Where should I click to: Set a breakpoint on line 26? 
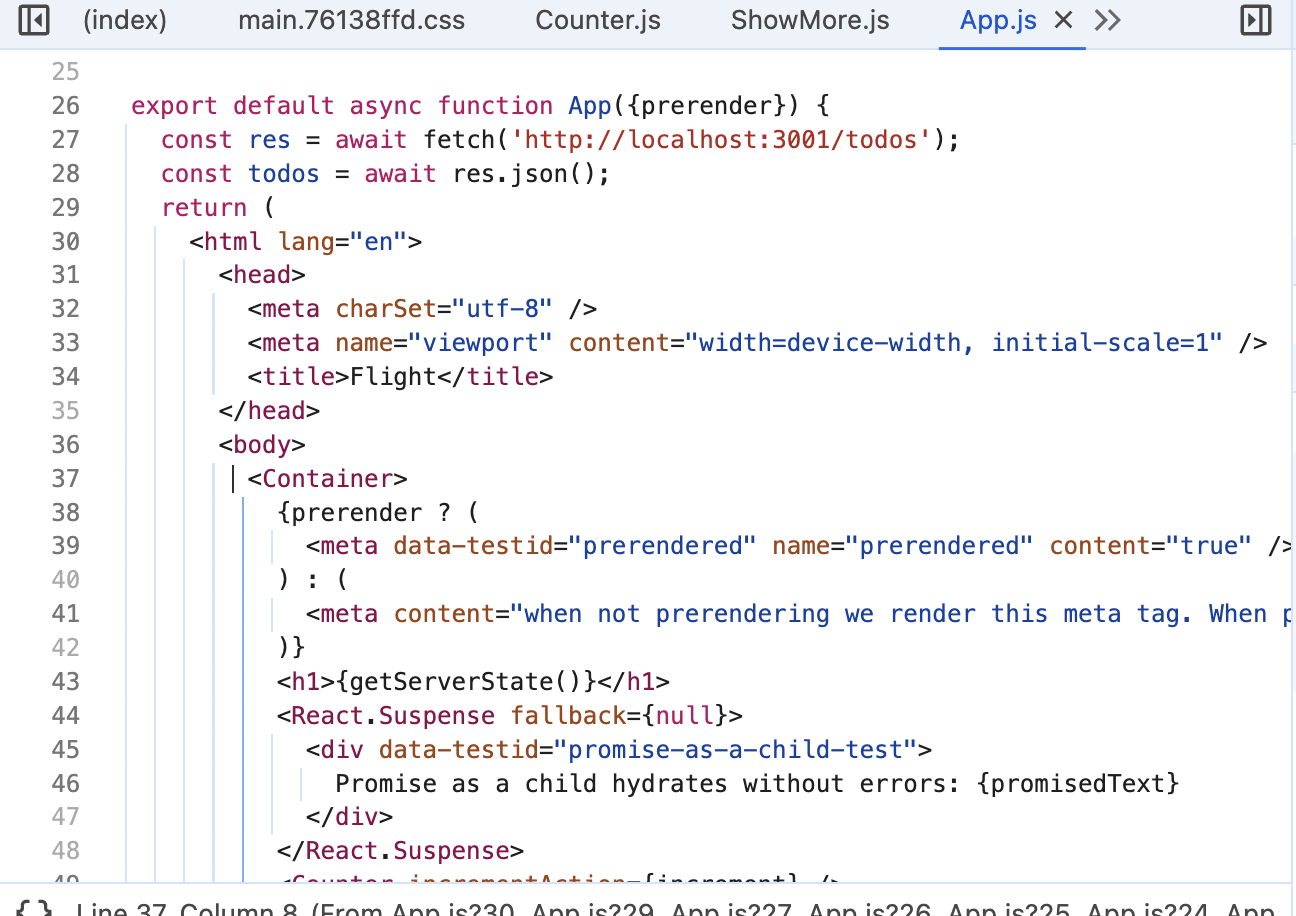65,106
